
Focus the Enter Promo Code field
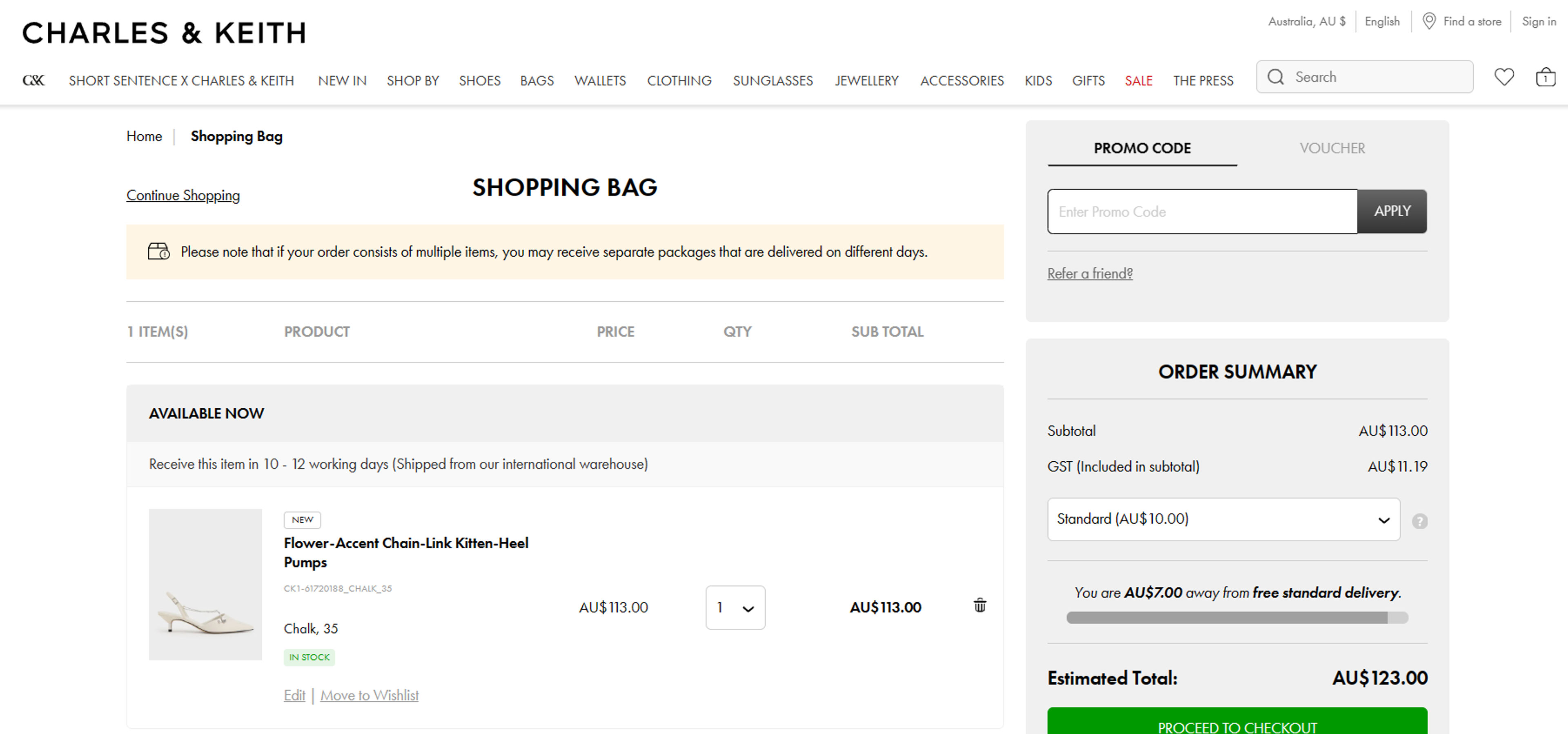point(1202,211)
